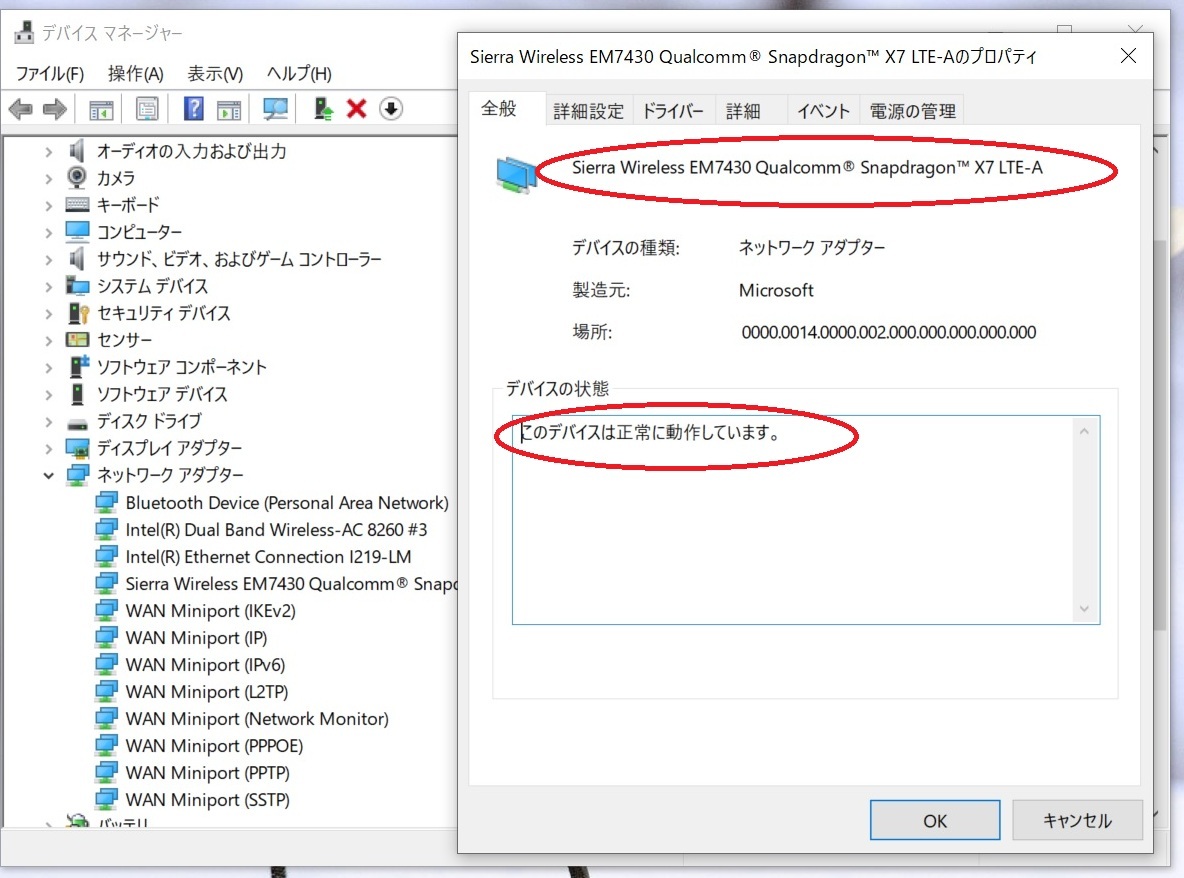Expand the キーボード tree node
The width and height of the screenshot is (1184, 878).
point(49,205)
